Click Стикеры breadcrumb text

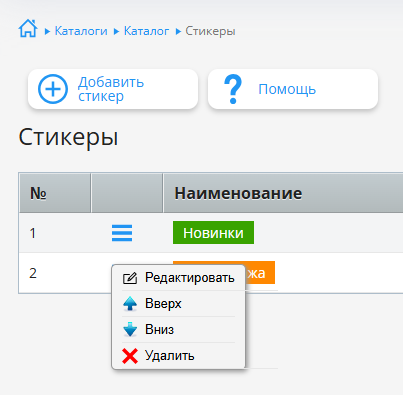[x=210, y=31]
